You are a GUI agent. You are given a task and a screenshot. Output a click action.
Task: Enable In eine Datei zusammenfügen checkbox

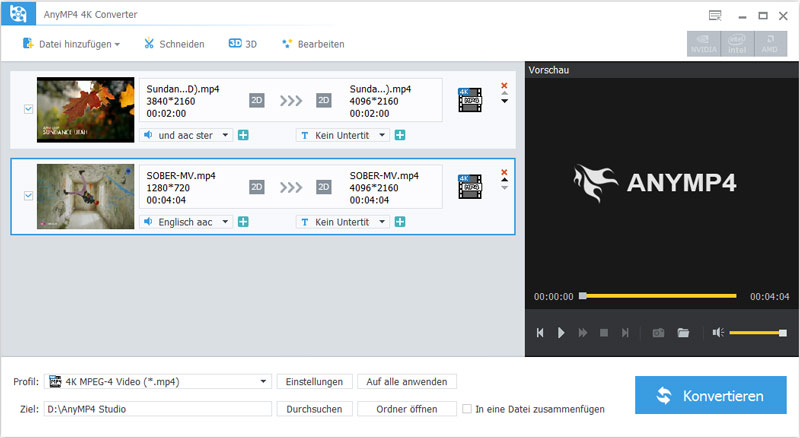pyautogui.click(x=466, y=409)
